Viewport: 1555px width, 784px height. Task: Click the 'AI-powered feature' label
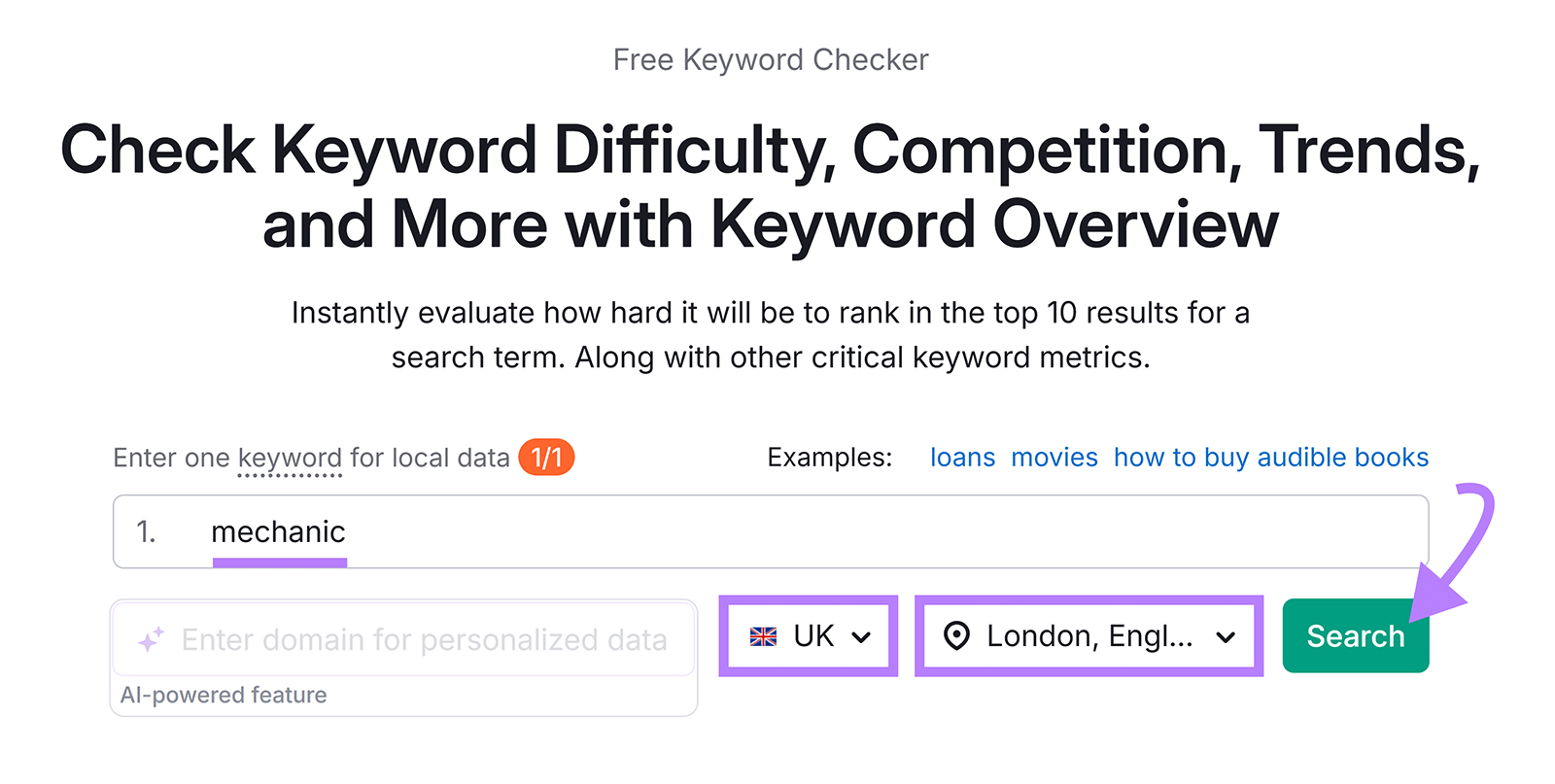coord(223,694)
